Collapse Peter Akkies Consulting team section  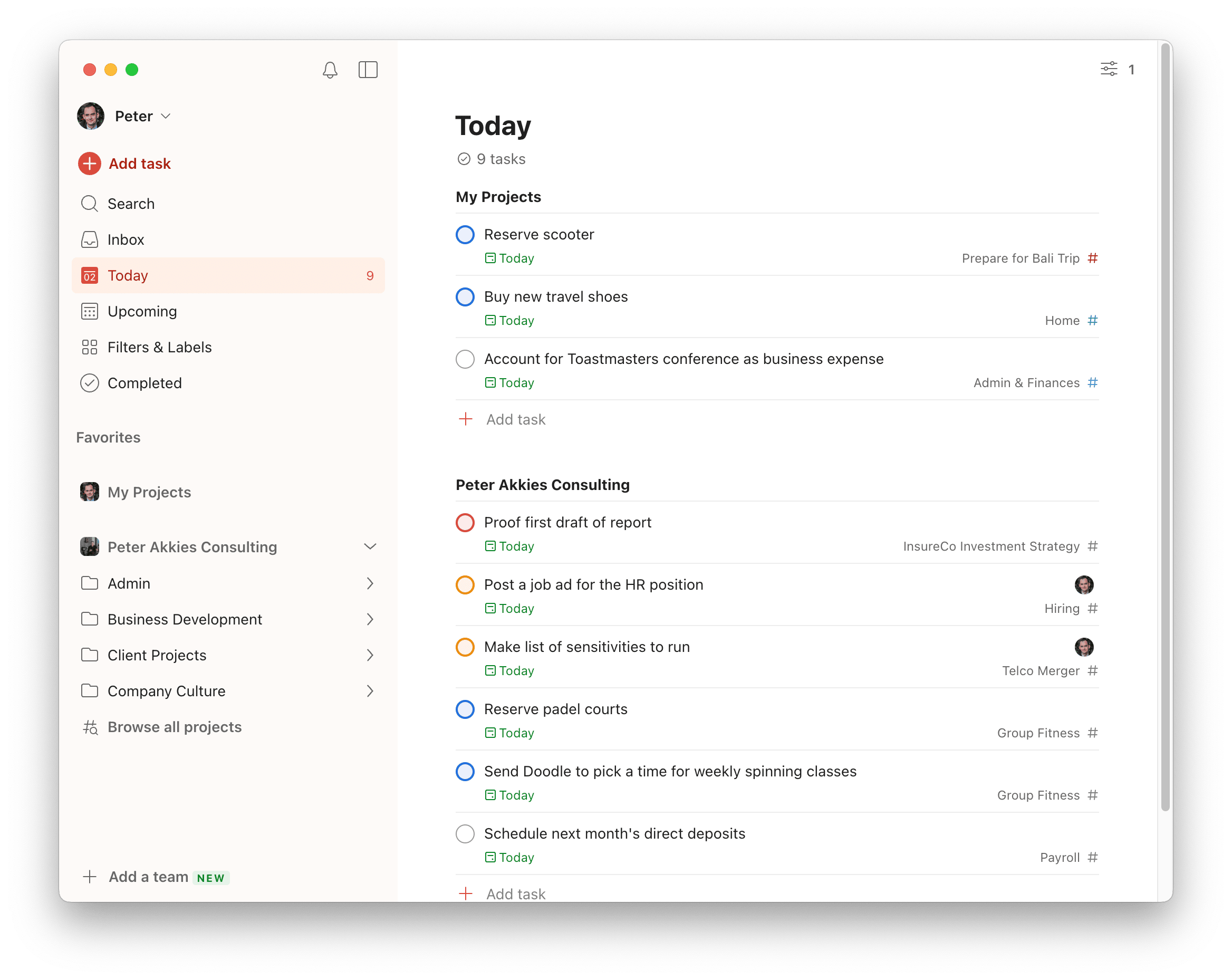coord(370,547)
